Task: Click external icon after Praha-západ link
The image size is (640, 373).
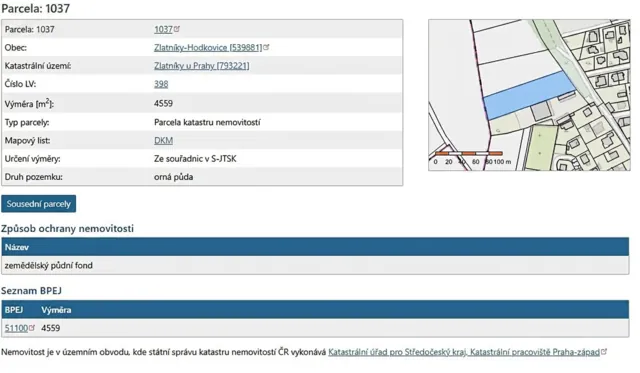Action: tap(604, 351)
